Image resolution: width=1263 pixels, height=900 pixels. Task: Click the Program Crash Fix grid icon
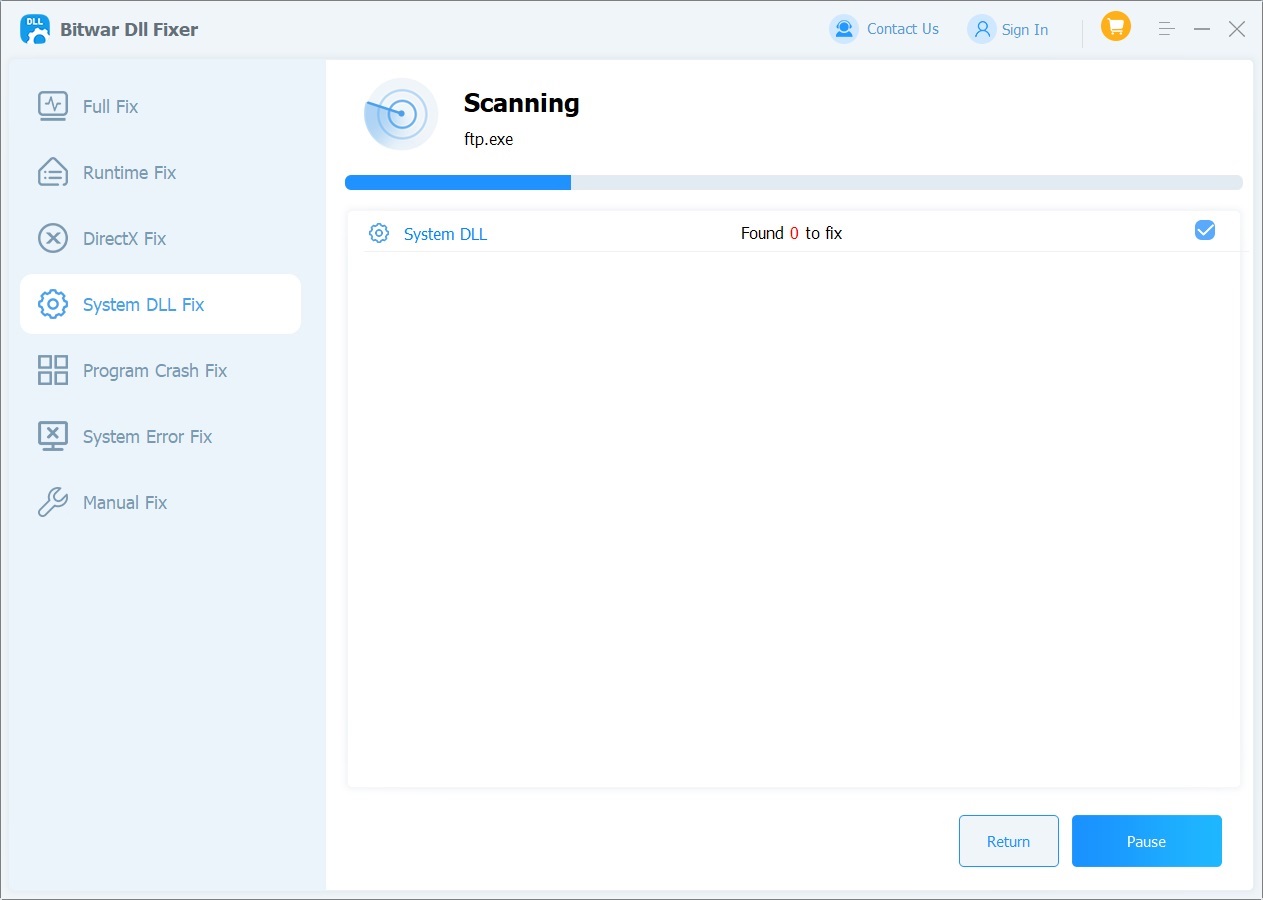(x=52, y=370)
